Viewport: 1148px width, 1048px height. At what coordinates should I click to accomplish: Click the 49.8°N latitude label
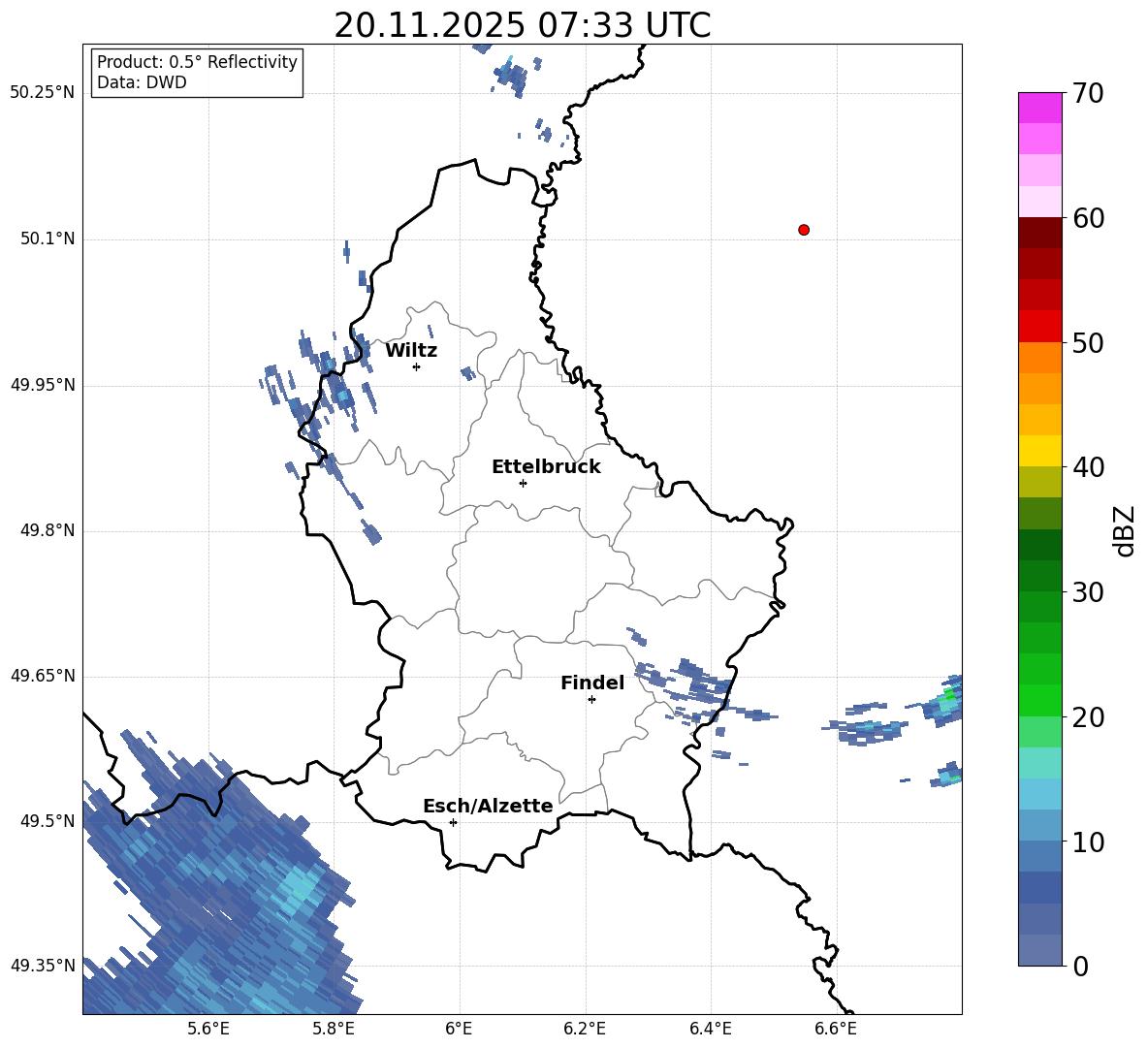(x=47, y=530)
